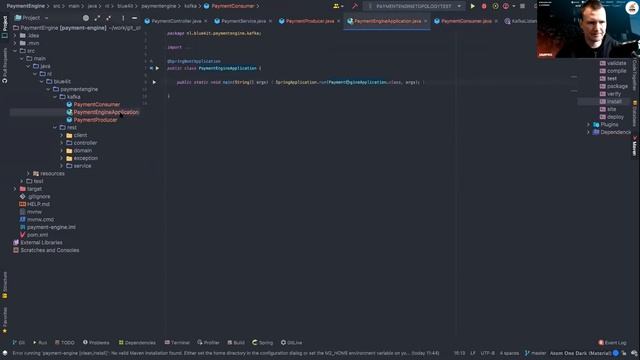This screenshot has height=360, width=640.
Task: Collapse the kafka package
Action: tap(55, 97)
